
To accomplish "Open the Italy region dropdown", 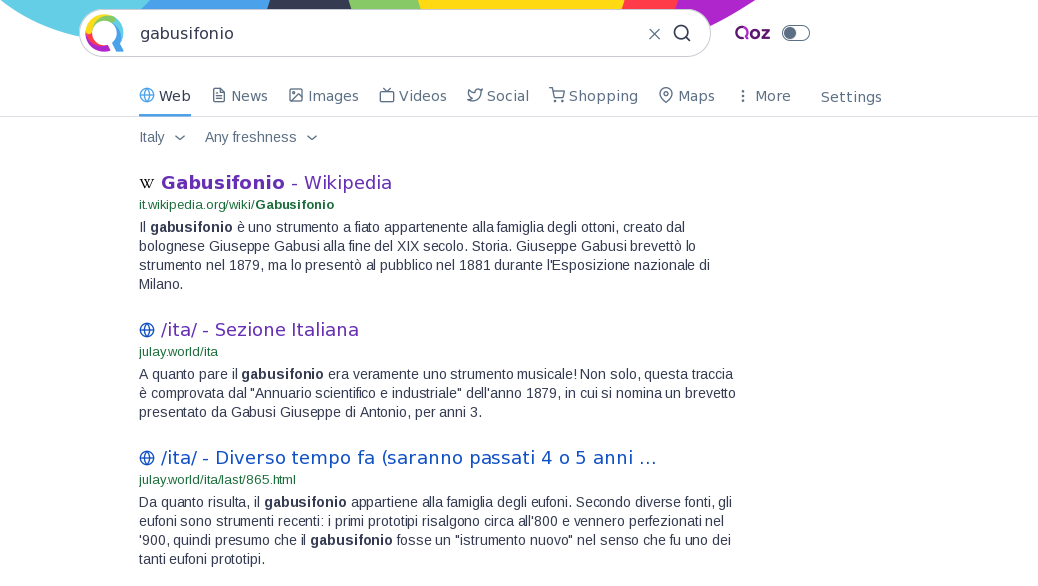I will (x=162, y=137).
